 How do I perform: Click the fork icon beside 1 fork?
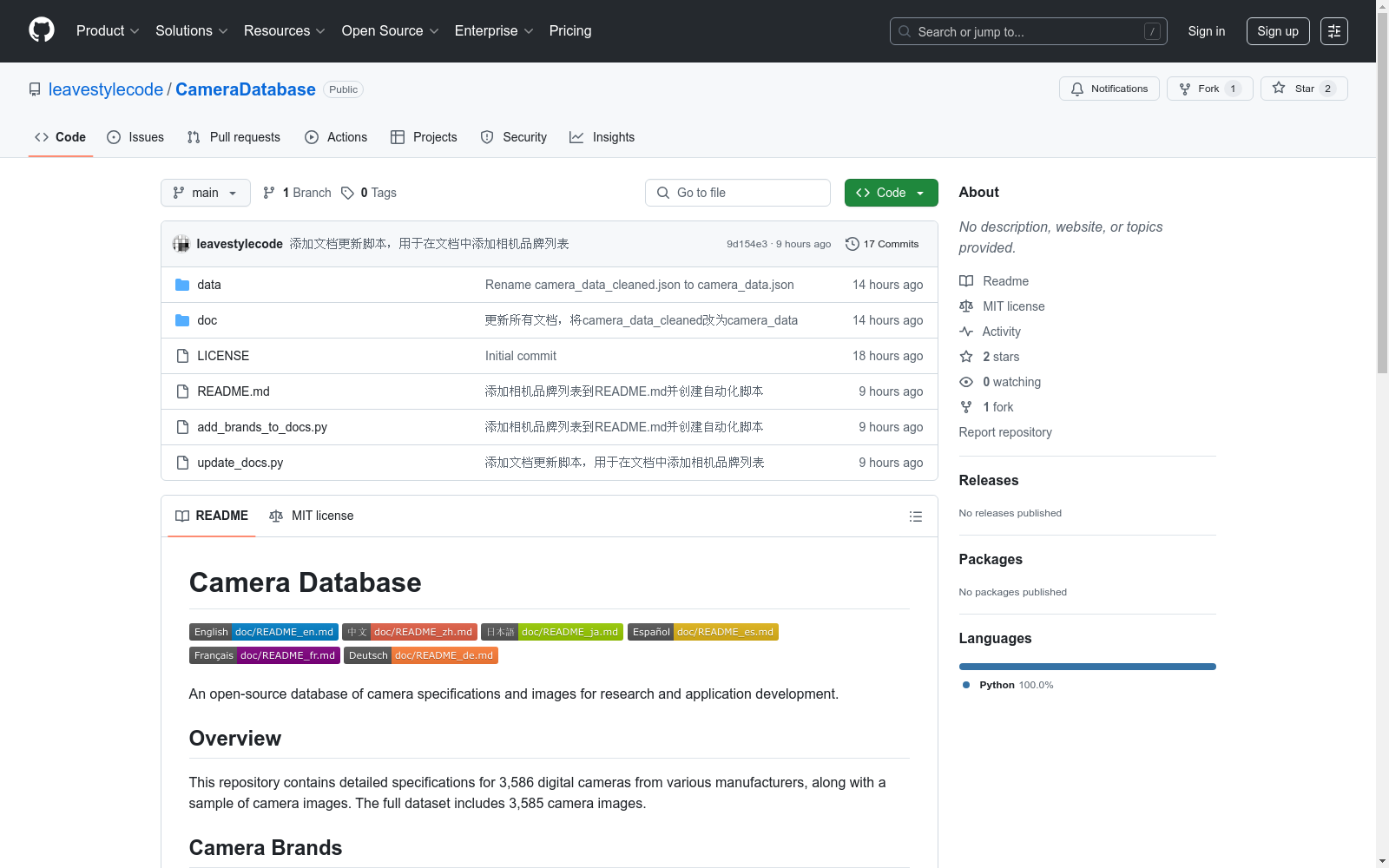point(966,407)
